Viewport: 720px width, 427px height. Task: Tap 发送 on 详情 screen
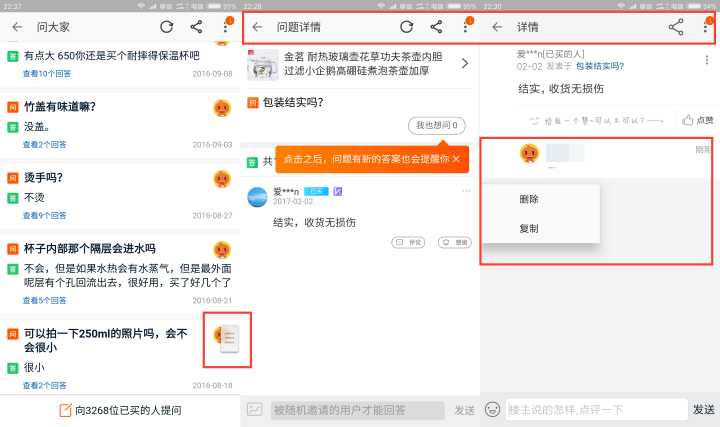703,409
